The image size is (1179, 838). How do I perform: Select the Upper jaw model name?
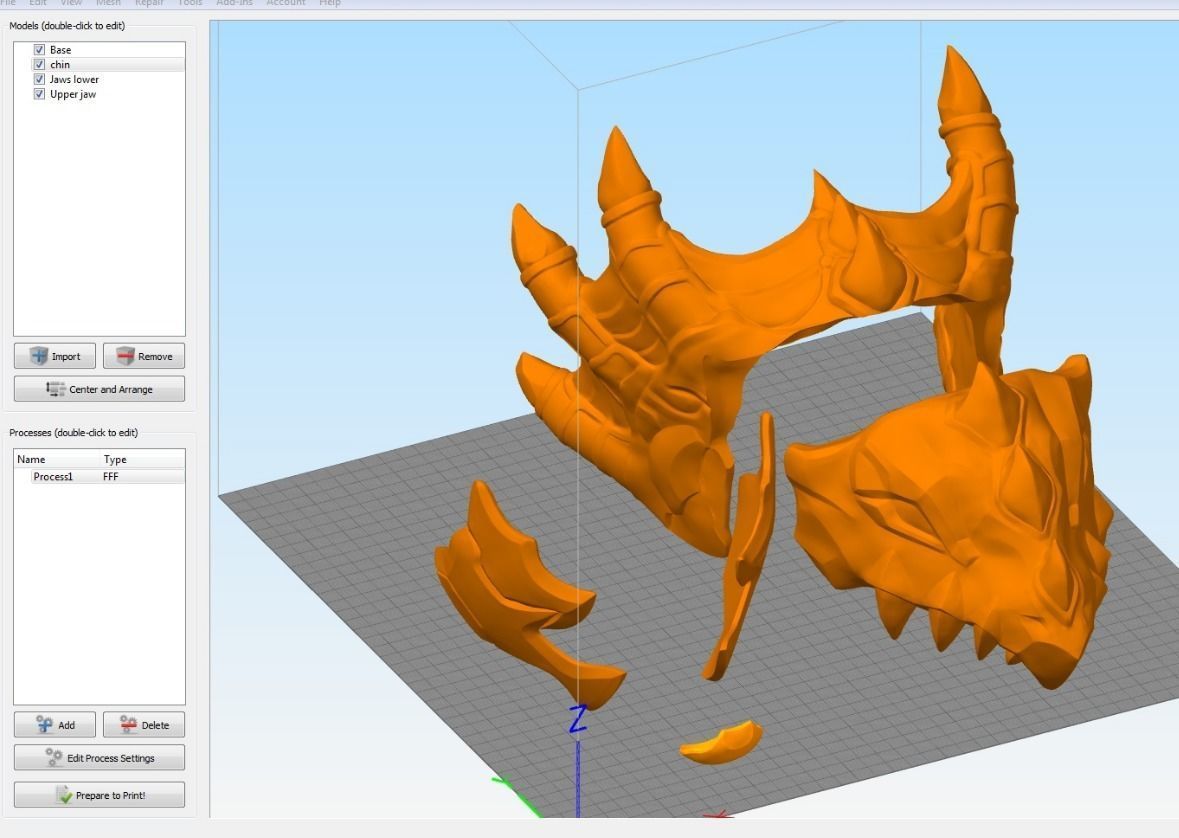73,94
